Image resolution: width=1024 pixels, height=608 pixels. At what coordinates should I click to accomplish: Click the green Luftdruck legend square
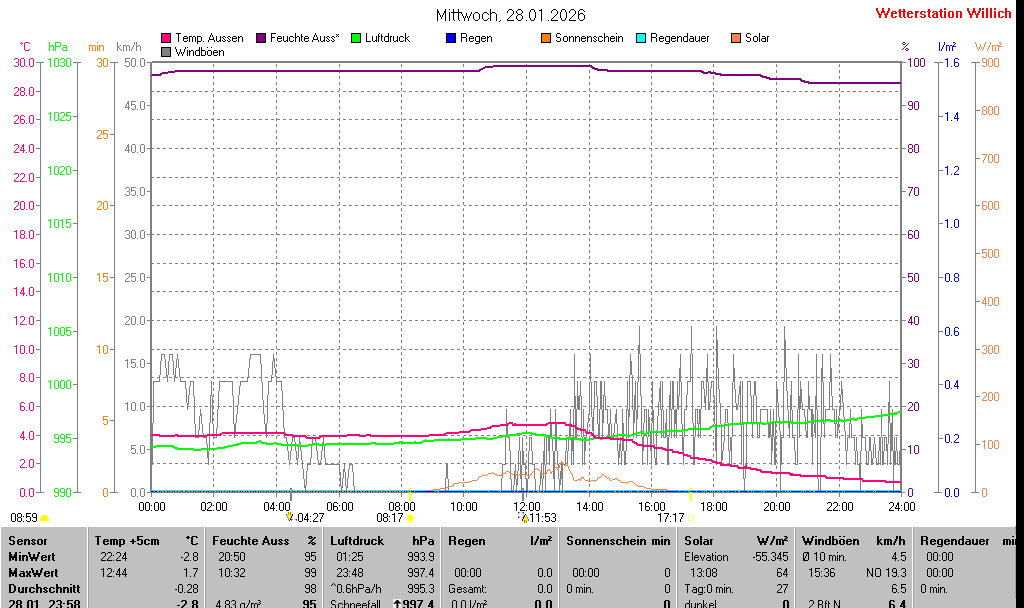pos(356,38)
